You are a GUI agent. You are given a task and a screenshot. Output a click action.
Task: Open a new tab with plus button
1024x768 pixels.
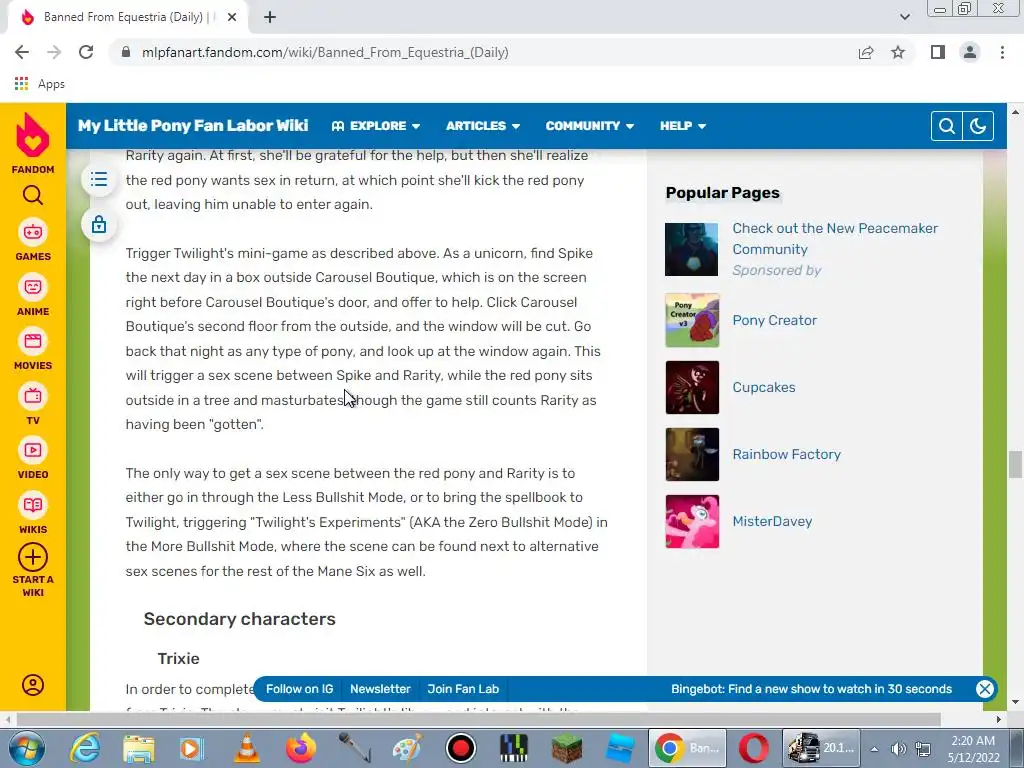point(270,18)
